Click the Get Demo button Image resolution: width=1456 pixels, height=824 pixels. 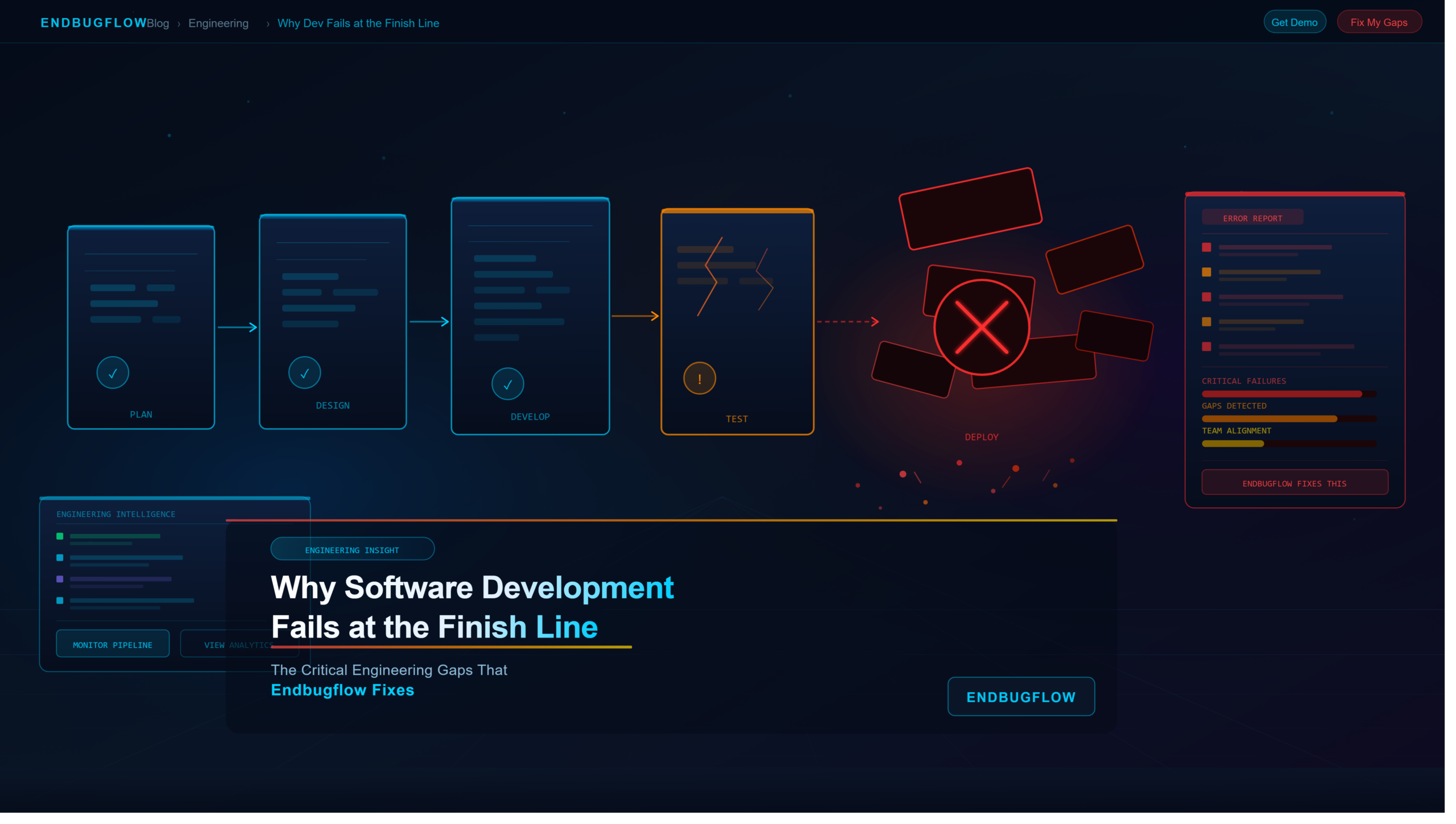tap(1294, 22)
